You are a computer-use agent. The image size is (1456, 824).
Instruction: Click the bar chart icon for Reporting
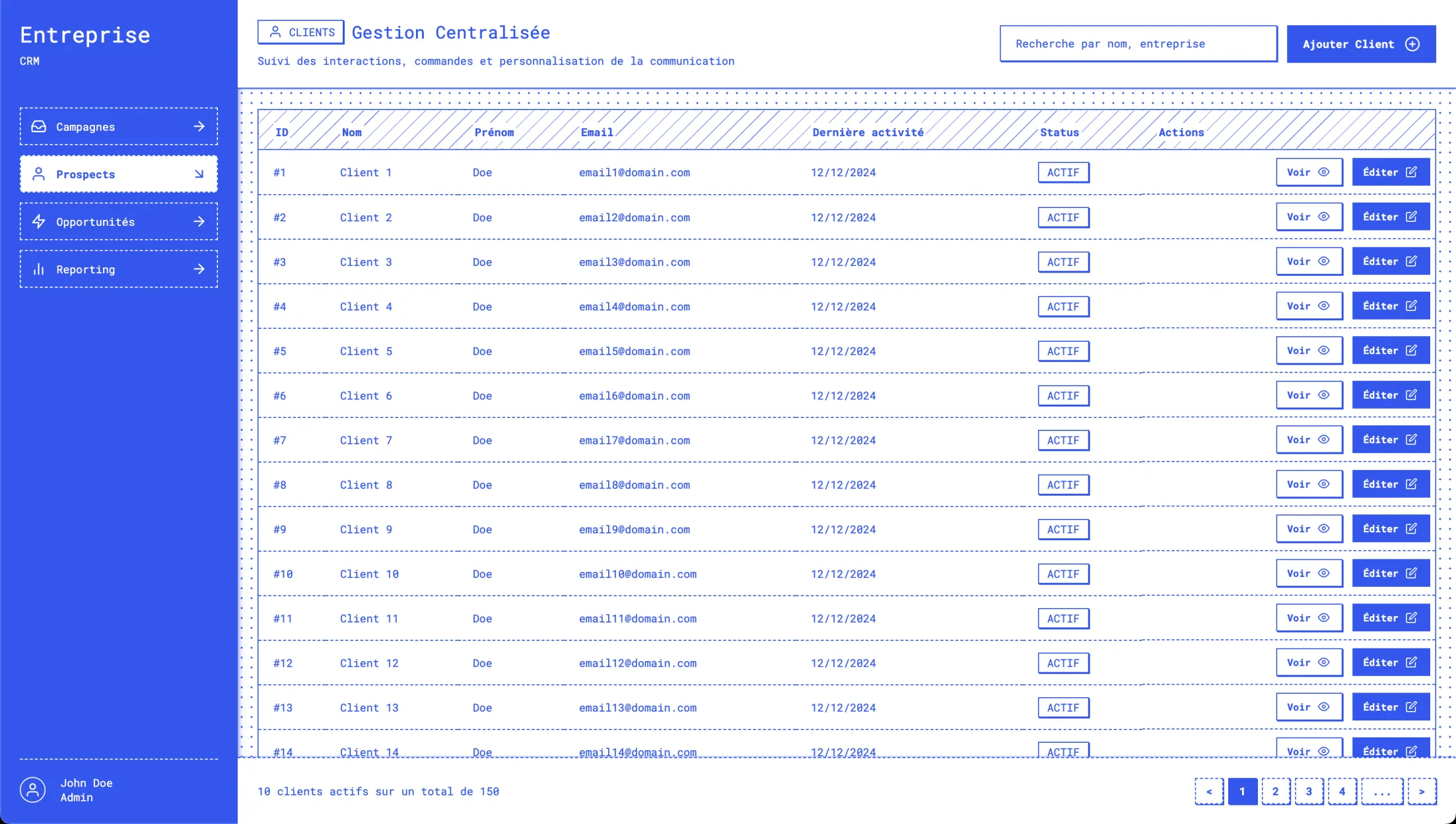point(39,269)
